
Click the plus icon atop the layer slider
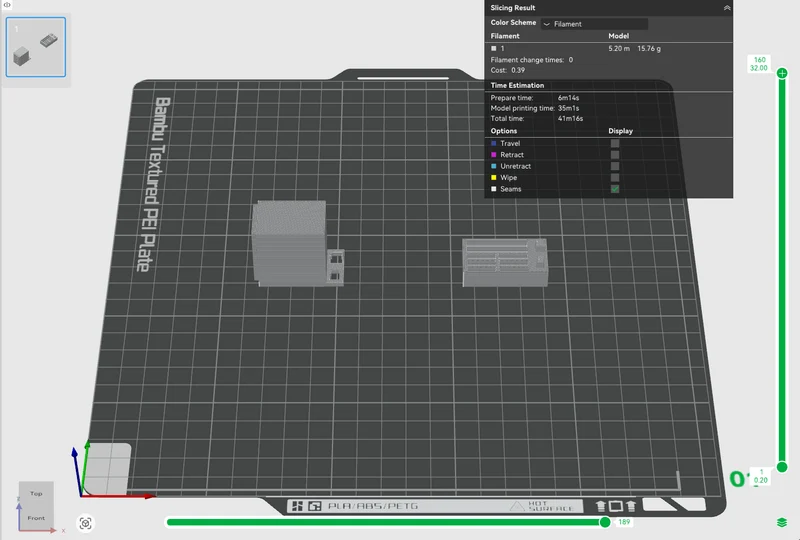(x=782, y=73)
